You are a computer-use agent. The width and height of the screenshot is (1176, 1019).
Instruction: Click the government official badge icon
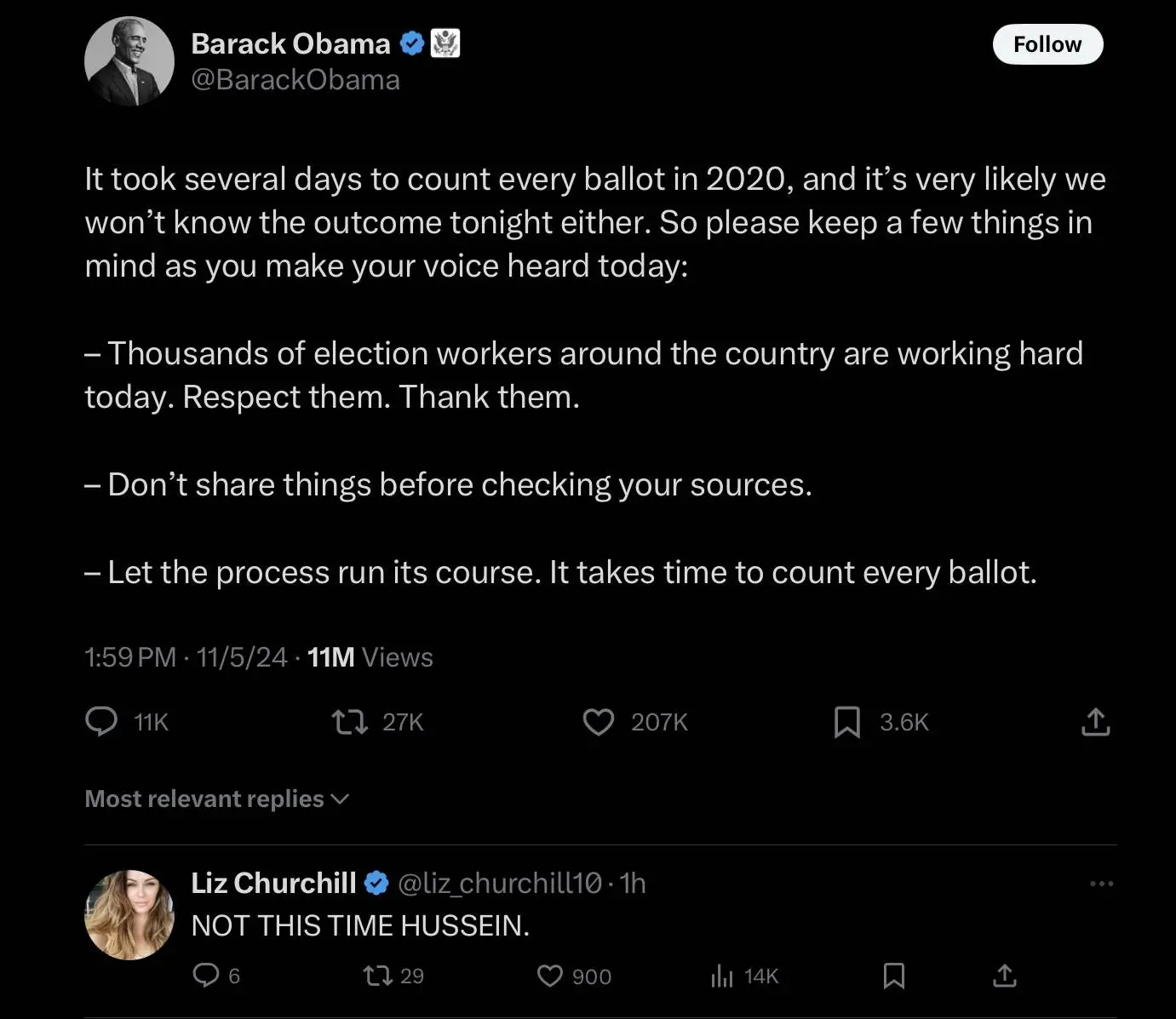pos(445,43)
